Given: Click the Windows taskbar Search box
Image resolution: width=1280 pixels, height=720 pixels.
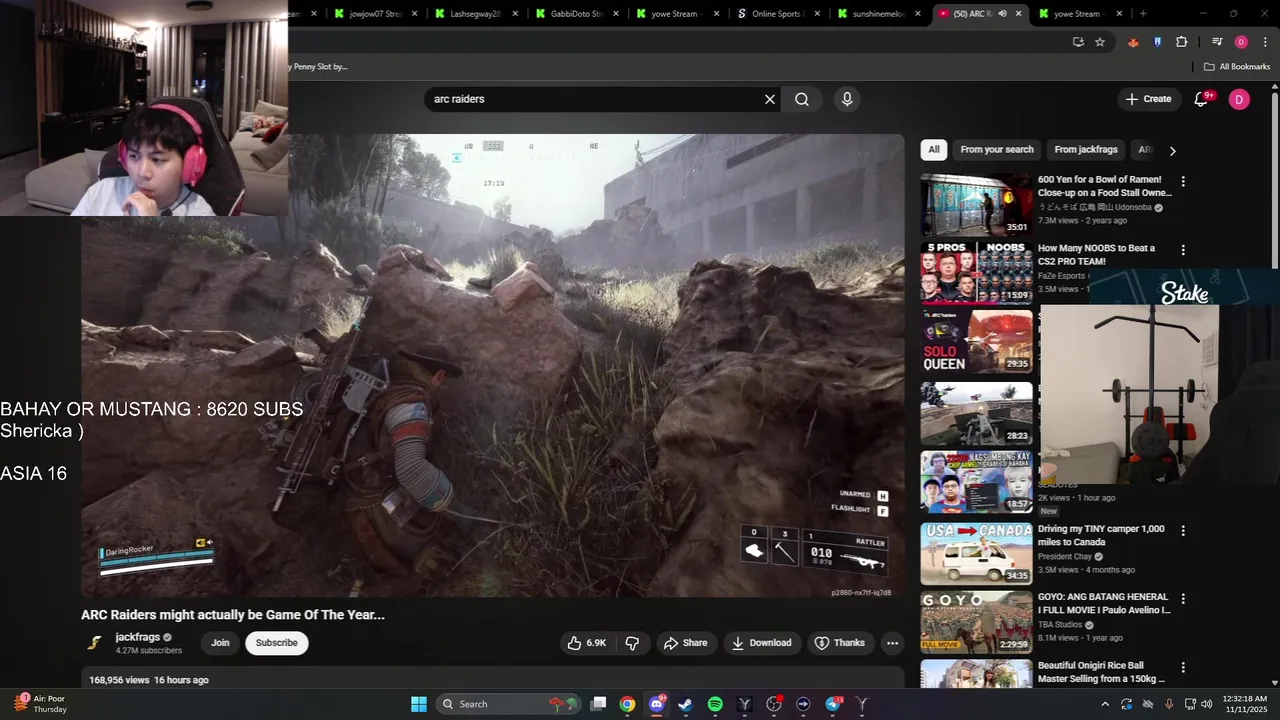Looking at the screenshot, I should point(508,704).
